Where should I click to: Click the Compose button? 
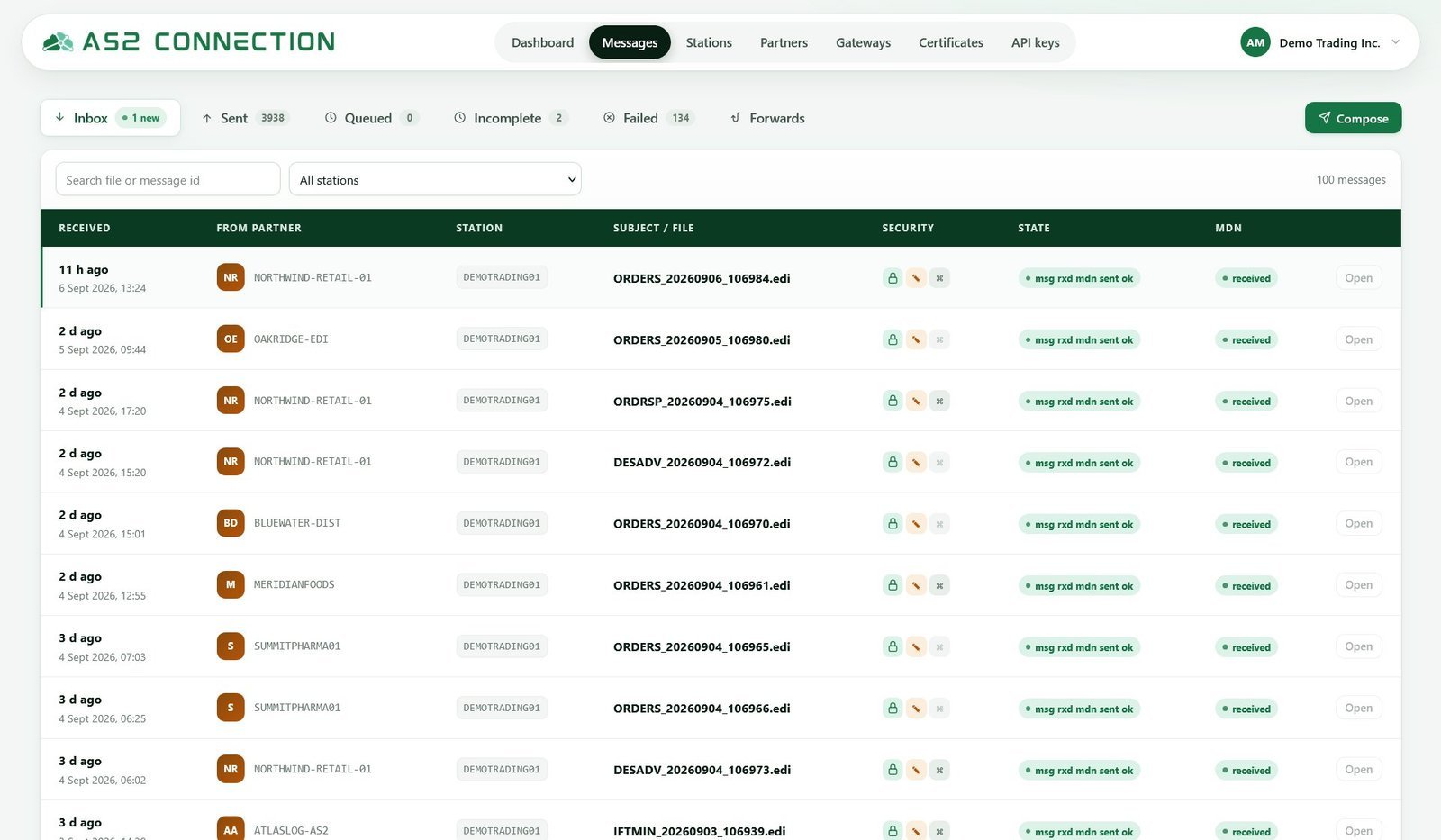coord(1353,118)
